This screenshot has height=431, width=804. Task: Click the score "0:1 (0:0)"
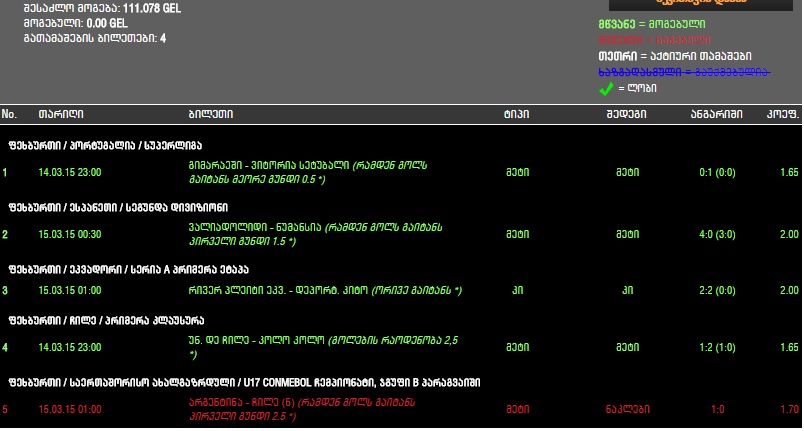(717, 172)
